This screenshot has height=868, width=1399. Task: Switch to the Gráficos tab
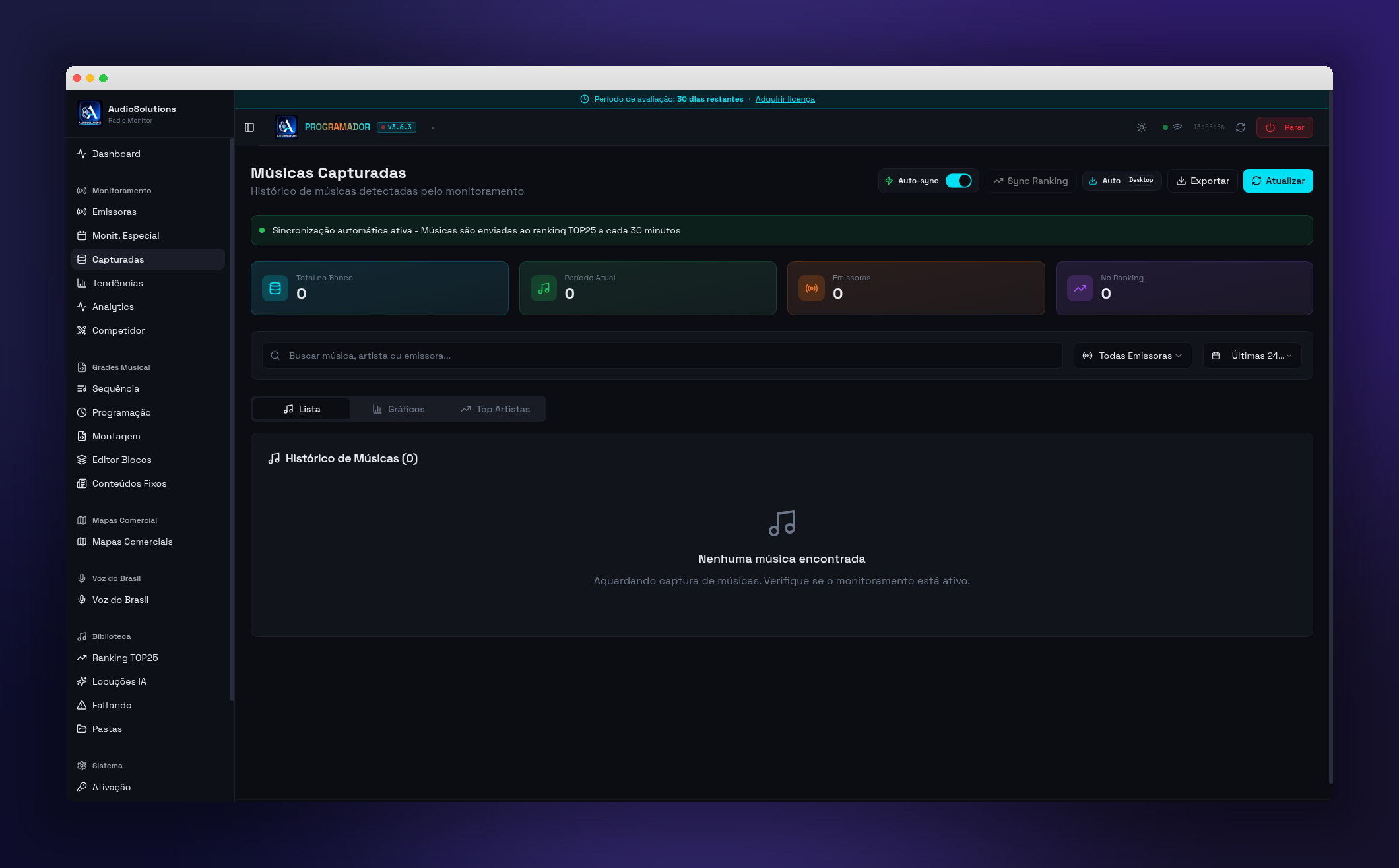(399, 409)
